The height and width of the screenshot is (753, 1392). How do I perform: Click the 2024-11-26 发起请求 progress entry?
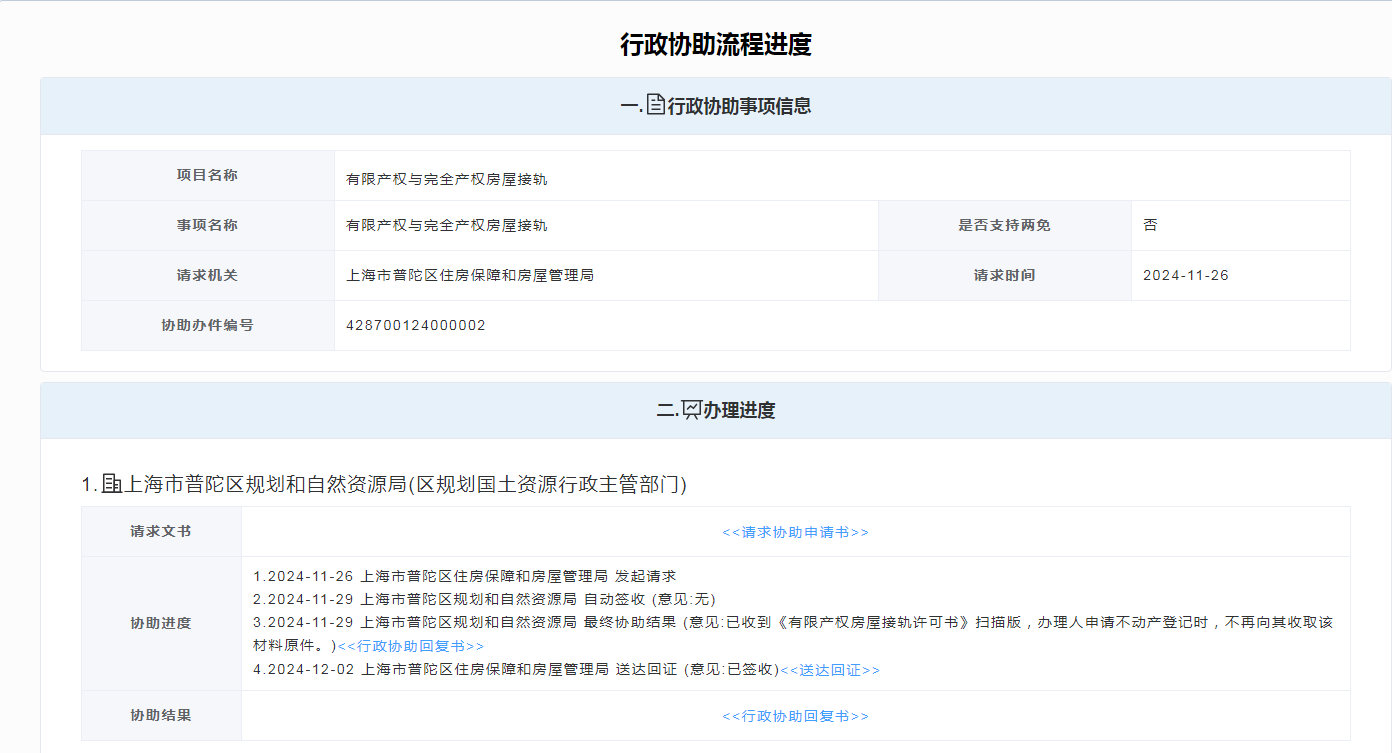click(465, 577)
